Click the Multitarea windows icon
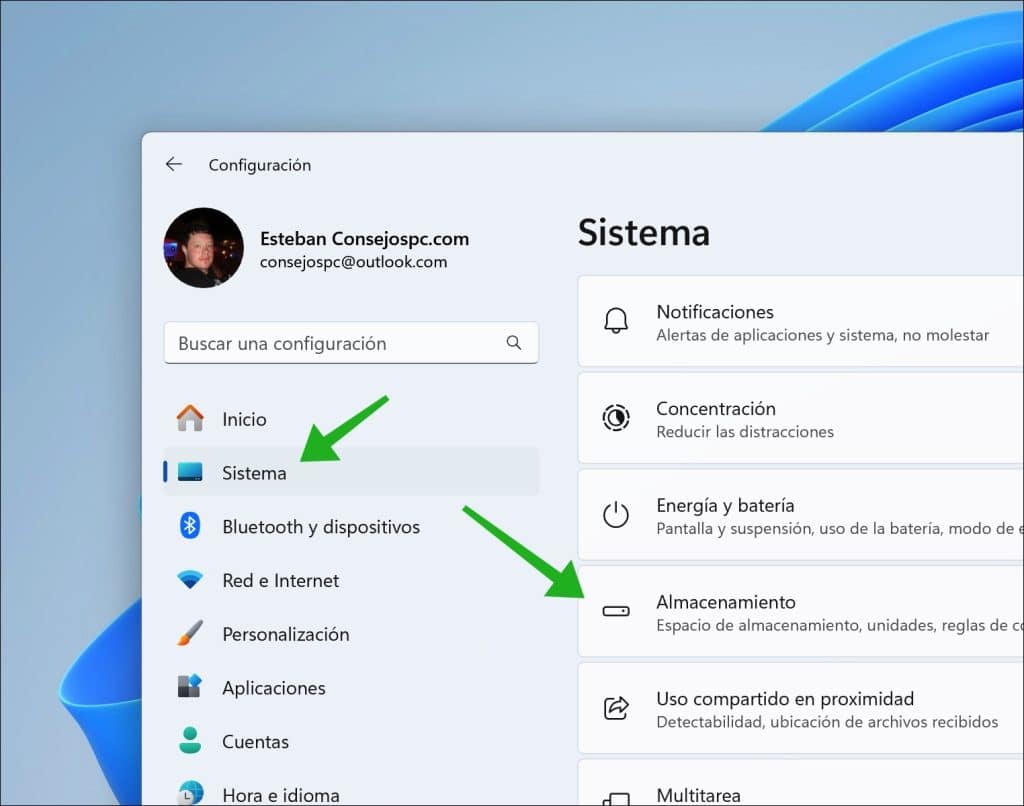This screenshot has width=1024, height=806. point(616,799)
